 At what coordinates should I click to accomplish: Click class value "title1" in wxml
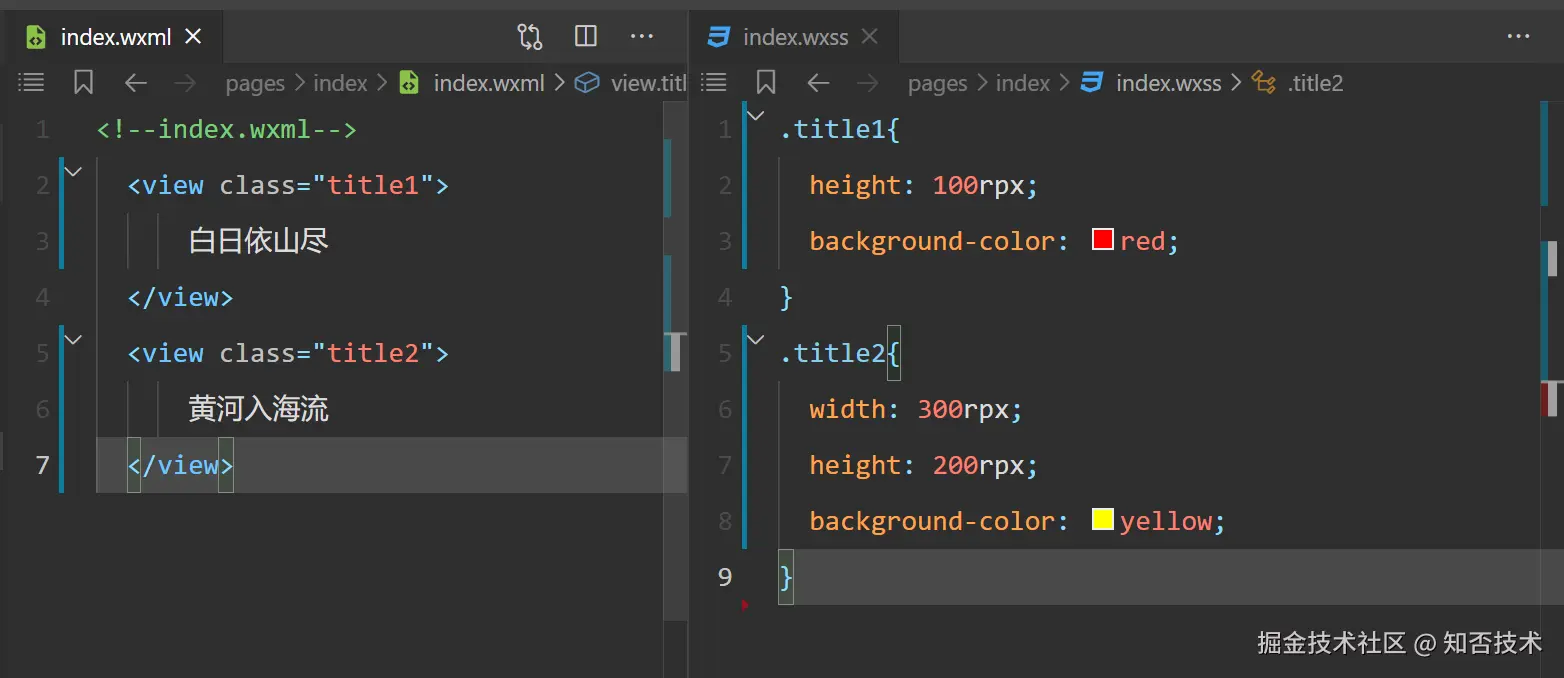(x=373, y=185)
